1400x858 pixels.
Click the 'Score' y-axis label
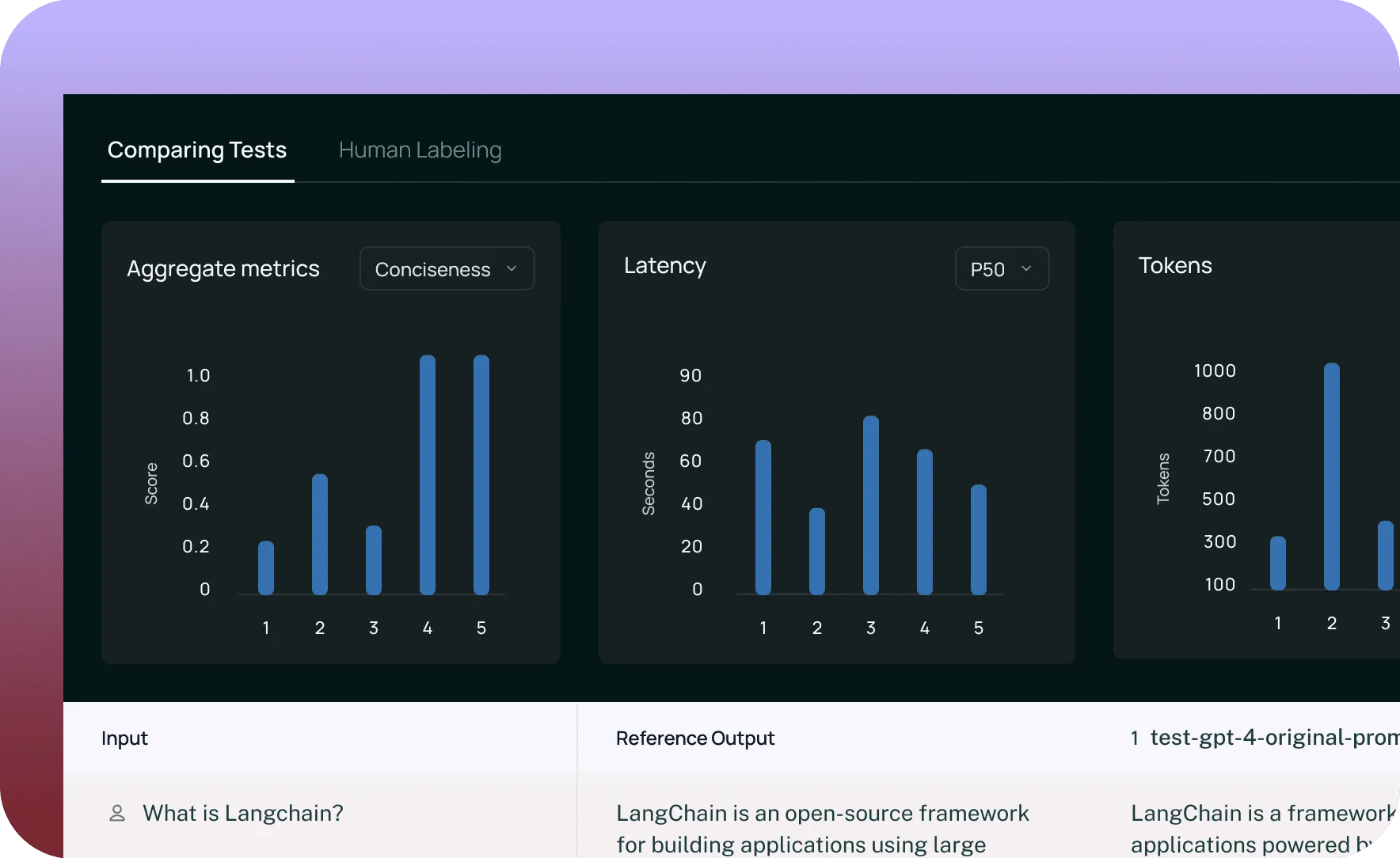pyautogui.click(x=151, y=484)
